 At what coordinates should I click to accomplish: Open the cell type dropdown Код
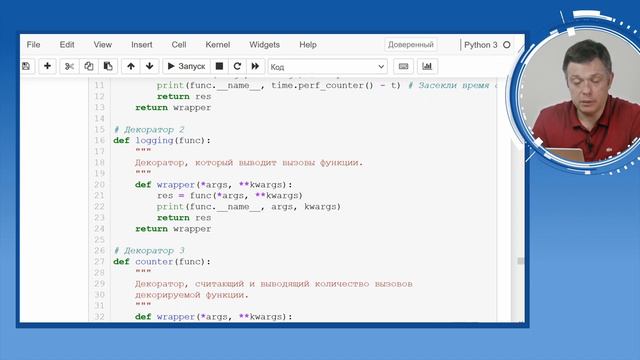pyautogui.click(x=327, y=67)
